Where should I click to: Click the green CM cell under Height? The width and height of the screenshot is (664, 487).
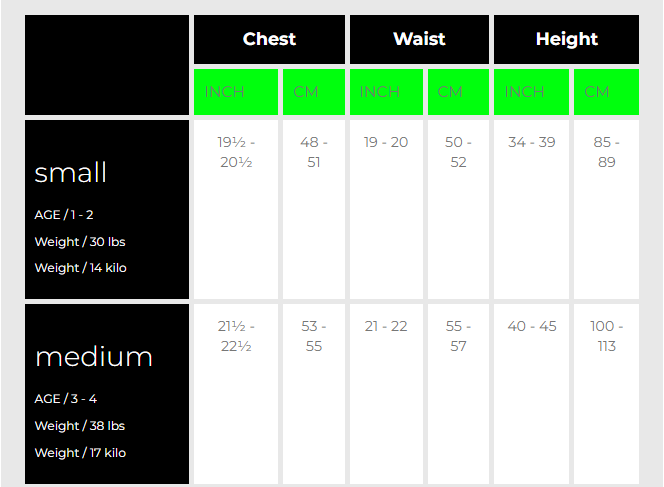pyautogui.click(x=597, y=92)
